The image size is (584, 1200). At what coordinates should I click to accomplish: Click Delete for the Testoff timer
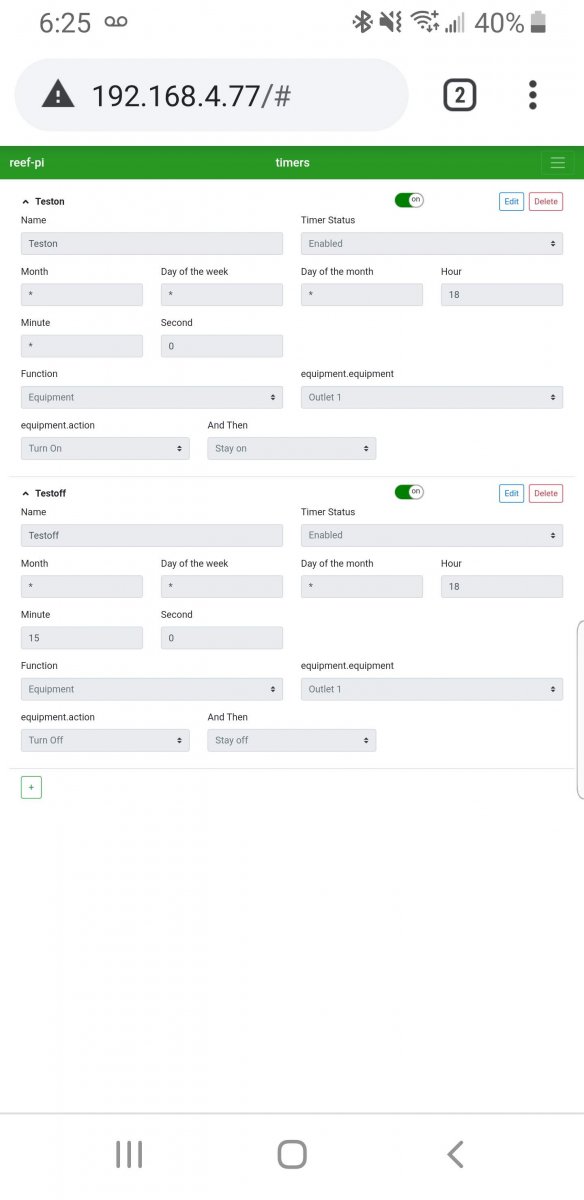[546, 493]
